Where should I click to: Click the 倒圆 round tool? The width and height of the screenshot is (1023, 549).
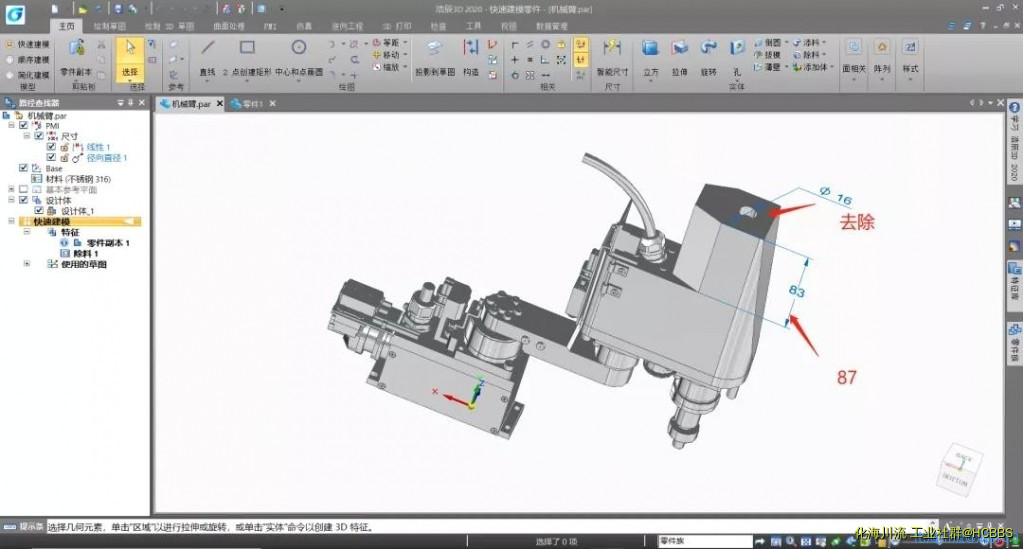tap(768, 43)
